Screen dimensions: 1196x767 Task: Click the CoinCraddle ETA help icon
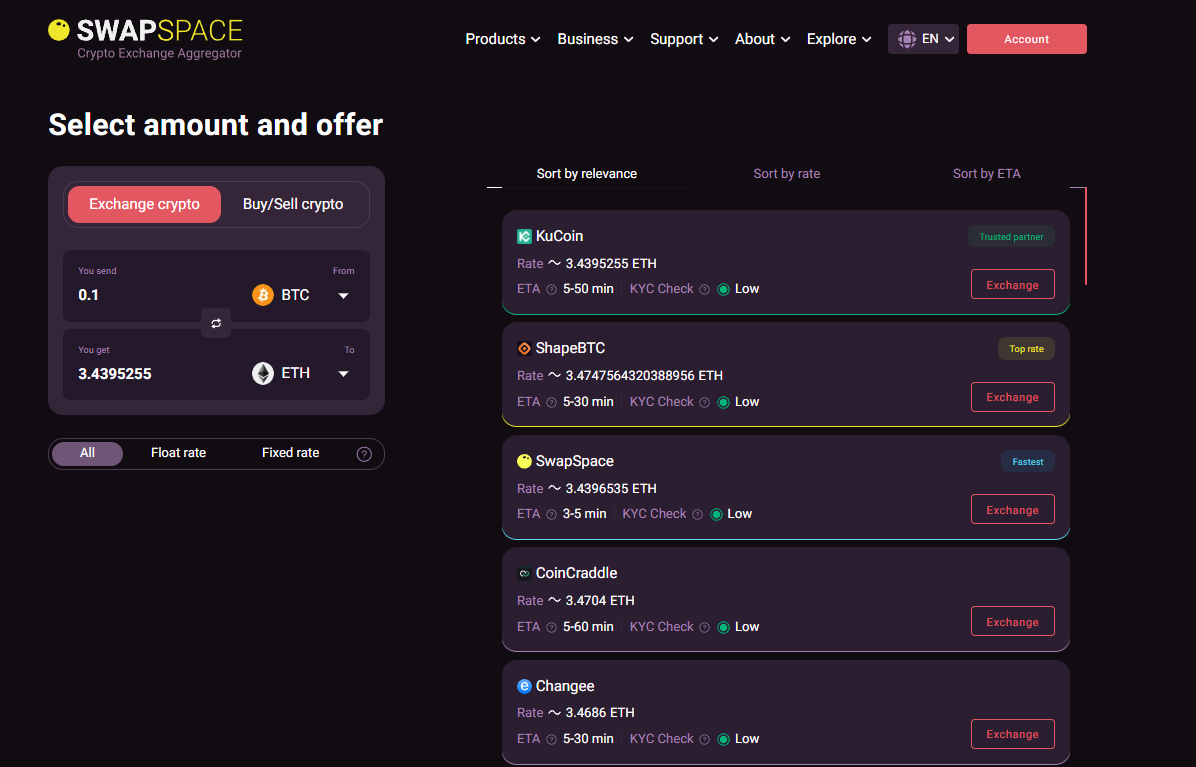click(551, 627)
